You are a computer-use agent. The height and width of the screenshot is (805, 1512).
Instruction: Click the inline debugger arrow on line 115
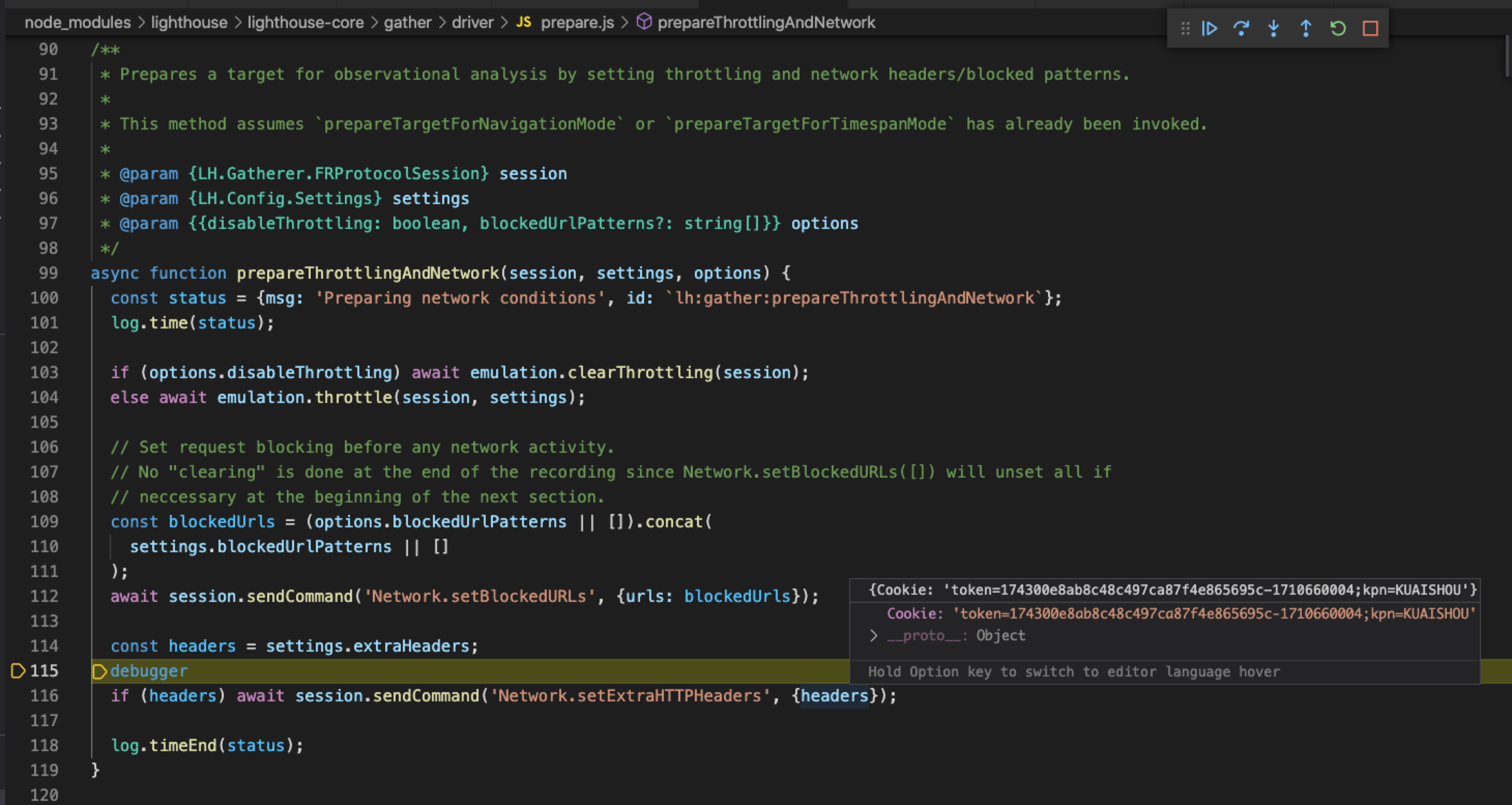(x=100, y=671)
